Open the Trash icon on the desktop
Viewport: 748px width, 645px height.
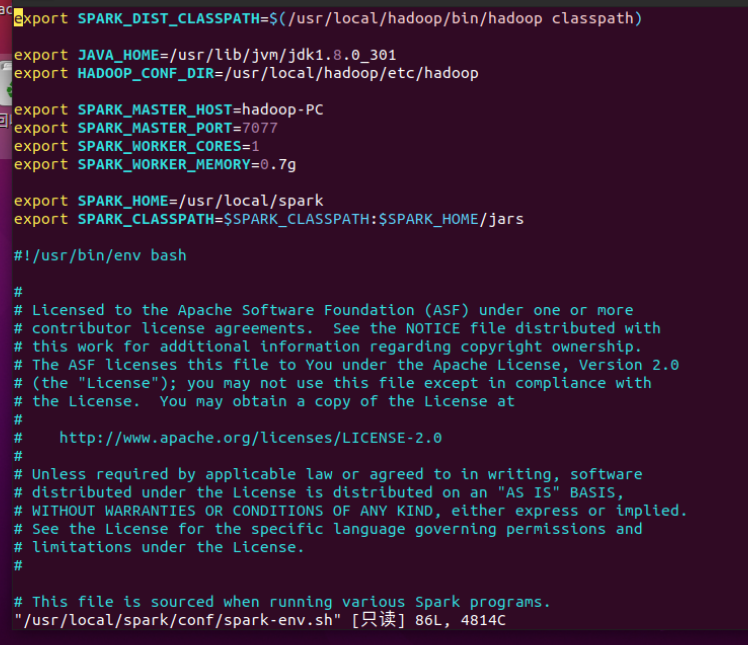(x=6, y=84)
